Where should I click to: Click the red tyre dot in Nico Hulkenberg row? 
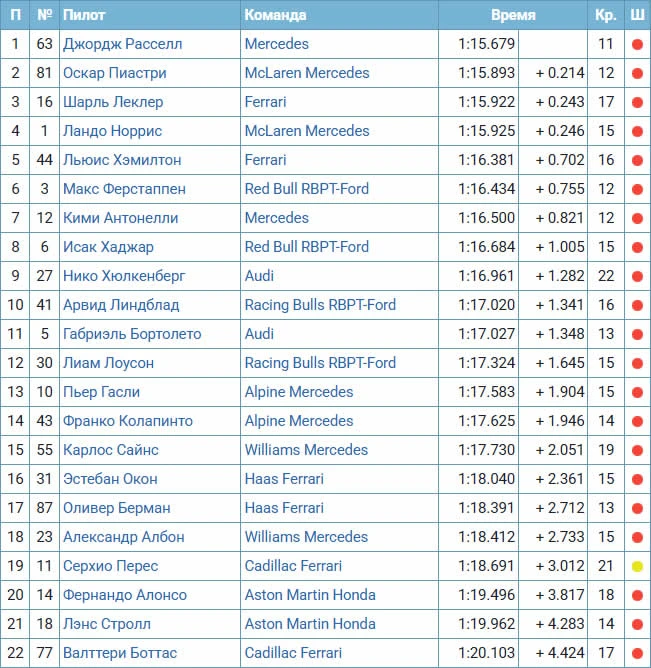(637, 276)
